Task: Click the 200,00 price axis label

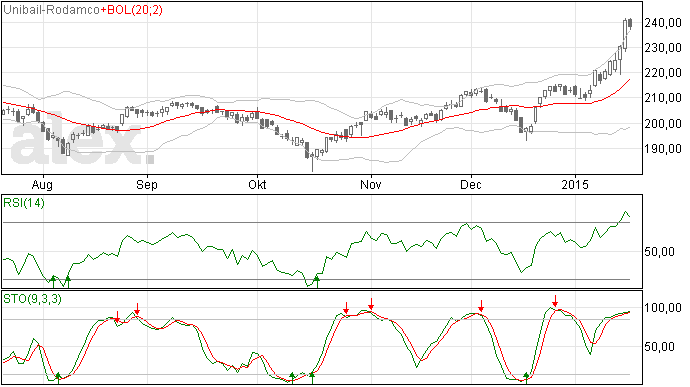Action: point(663,124)
